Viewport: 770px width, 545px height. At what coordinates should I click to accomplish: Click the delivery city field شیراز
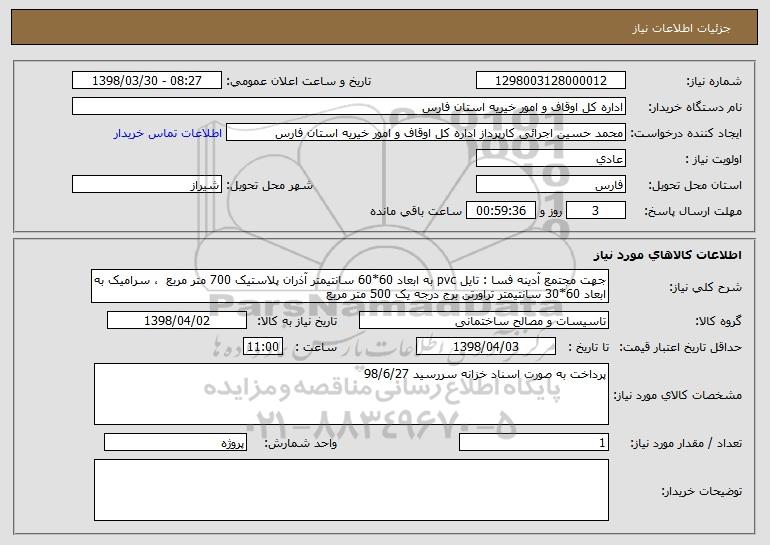147,185
